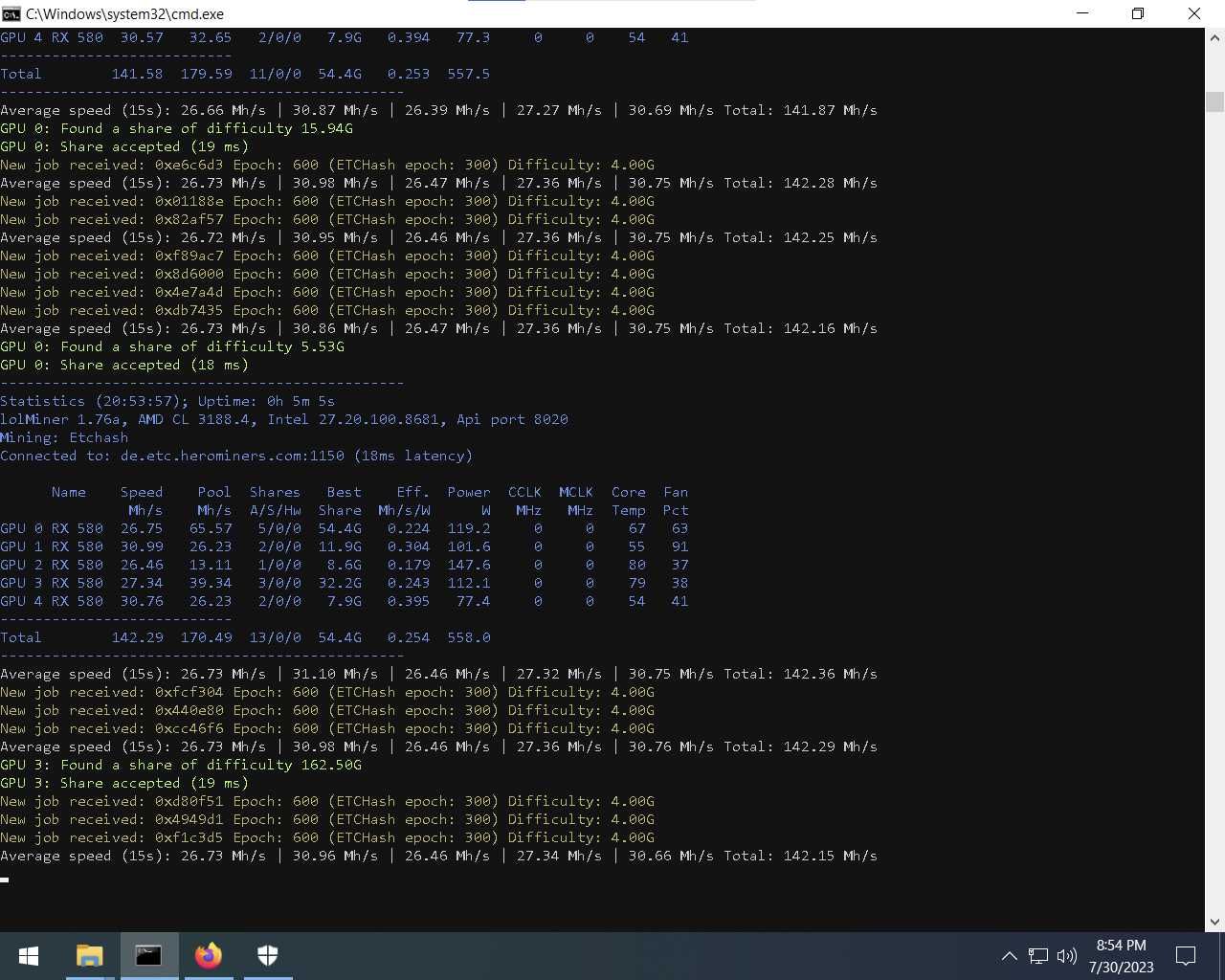This screenshot has height=980, width=1225.
Task: Click the 'Eff.' column header
Action: click(x=412, y=492)
